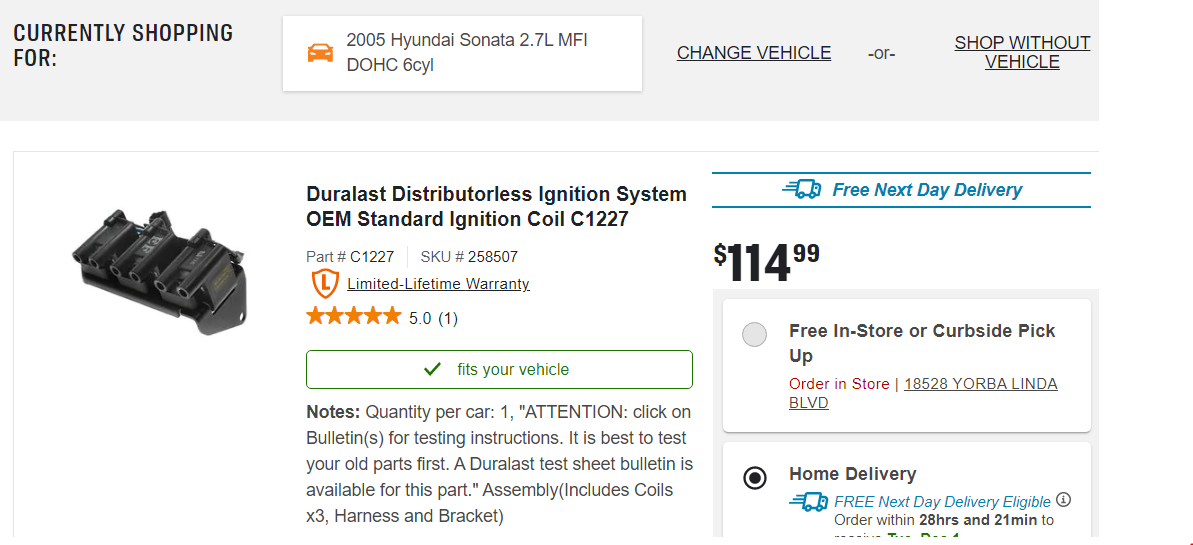Click the info icon next to Next Day Delivery Eligible

pyautogui.click(x=1064, y=500)
